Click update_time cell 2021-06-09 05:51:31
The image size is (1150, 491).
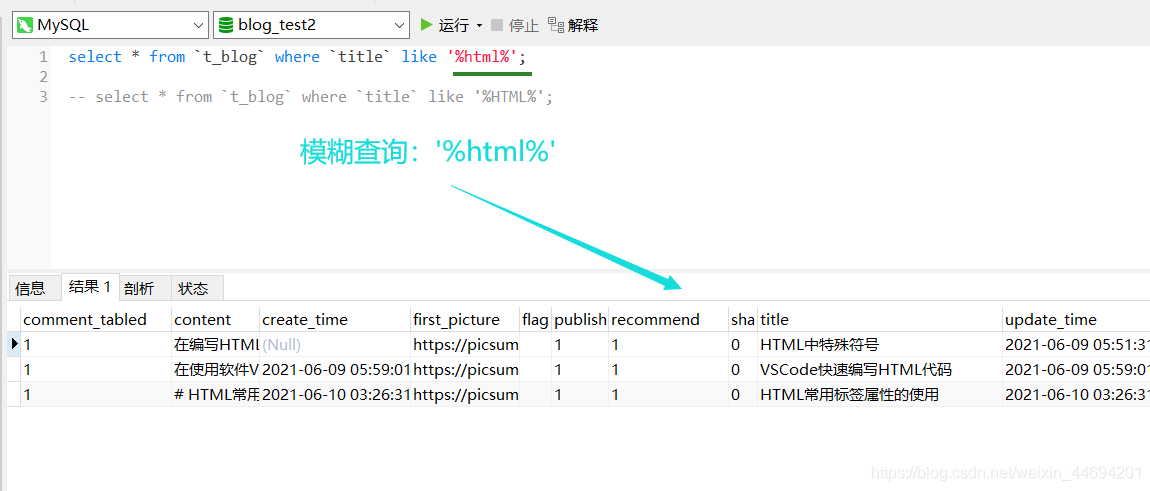[x=1076, y=344]
